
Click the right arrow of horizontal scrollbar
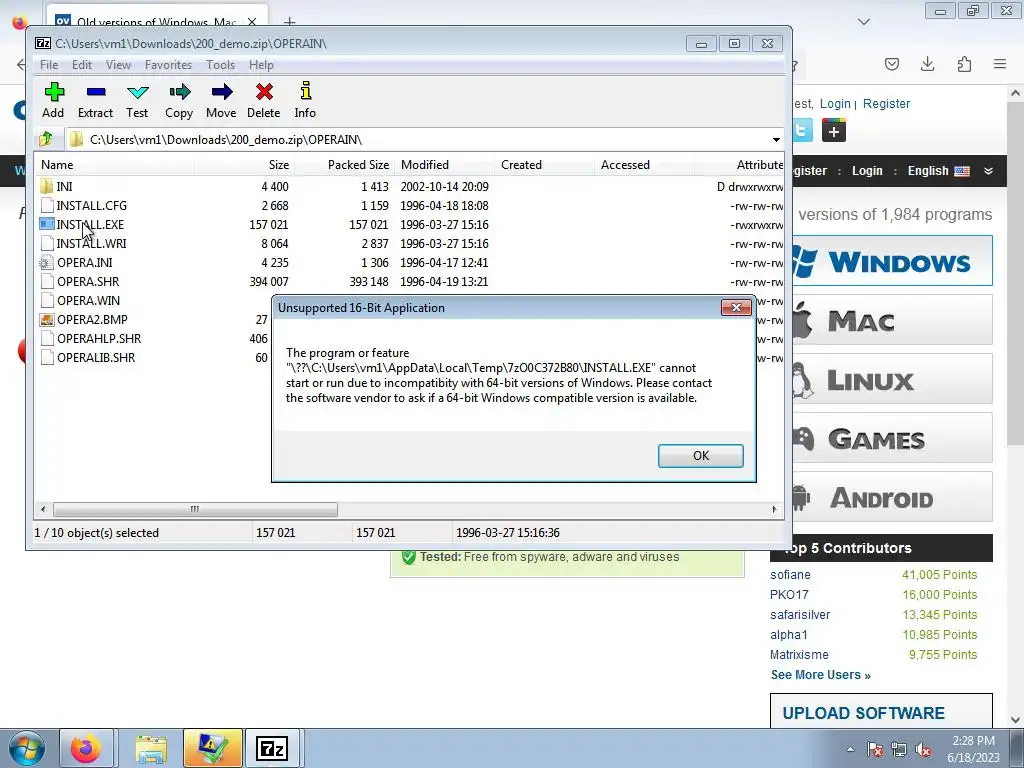775,509
